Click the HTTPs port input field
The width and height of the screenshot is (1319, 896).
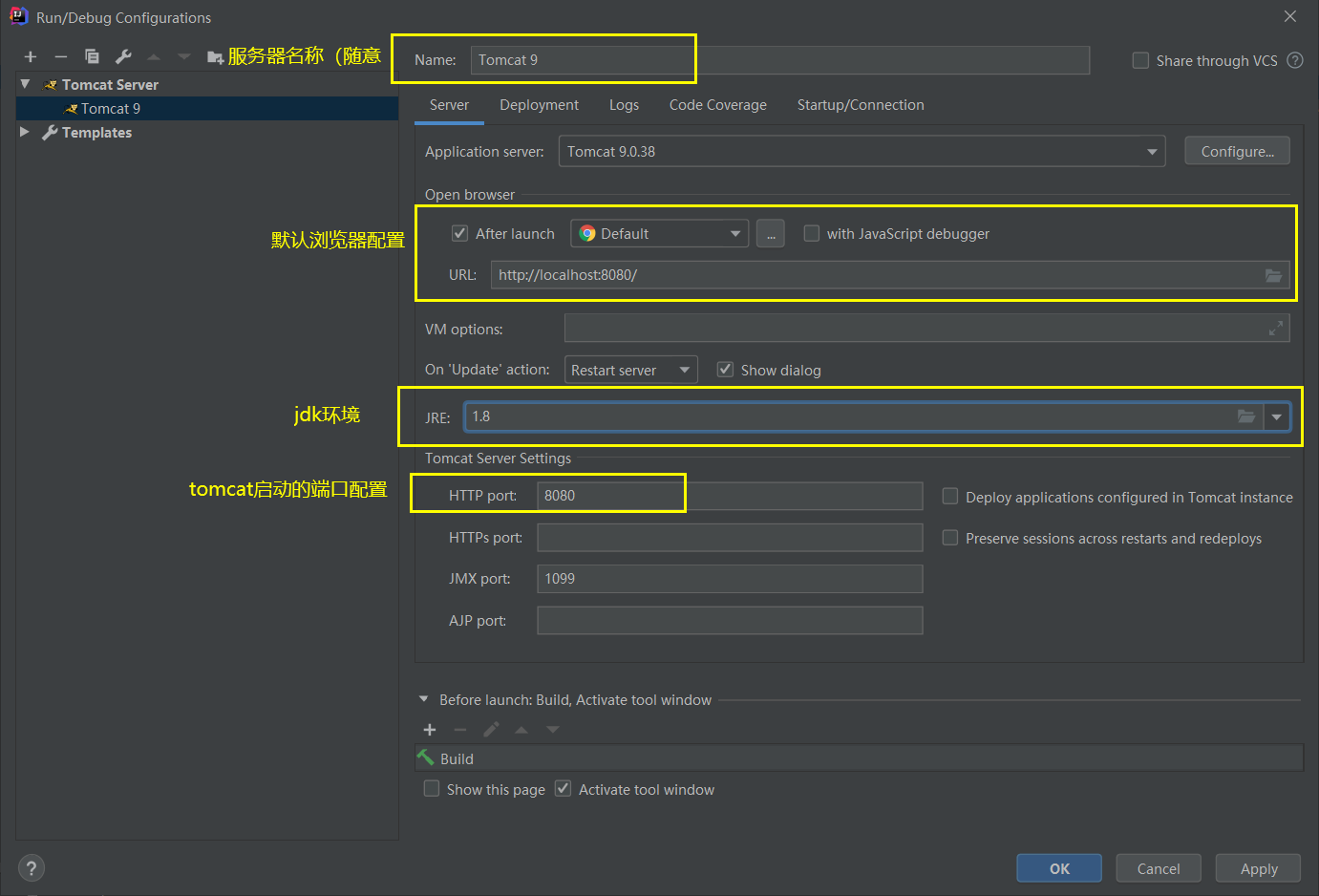pyautogui.click(x=730, y=538)
